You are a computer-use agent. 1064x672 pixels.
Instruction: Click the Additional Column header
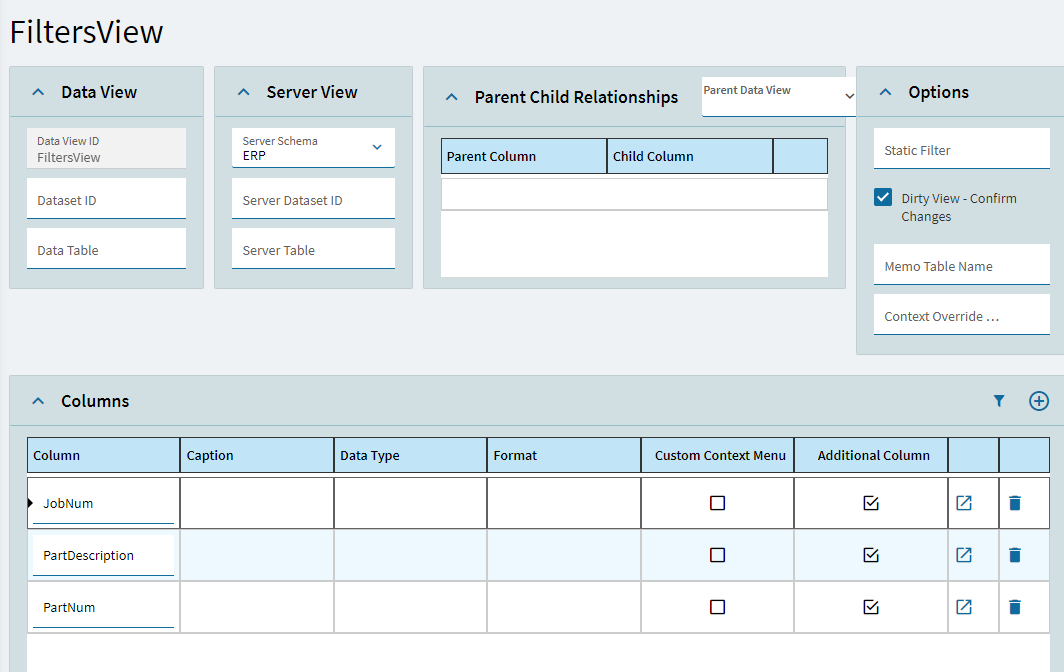click(x=871, y=455)
